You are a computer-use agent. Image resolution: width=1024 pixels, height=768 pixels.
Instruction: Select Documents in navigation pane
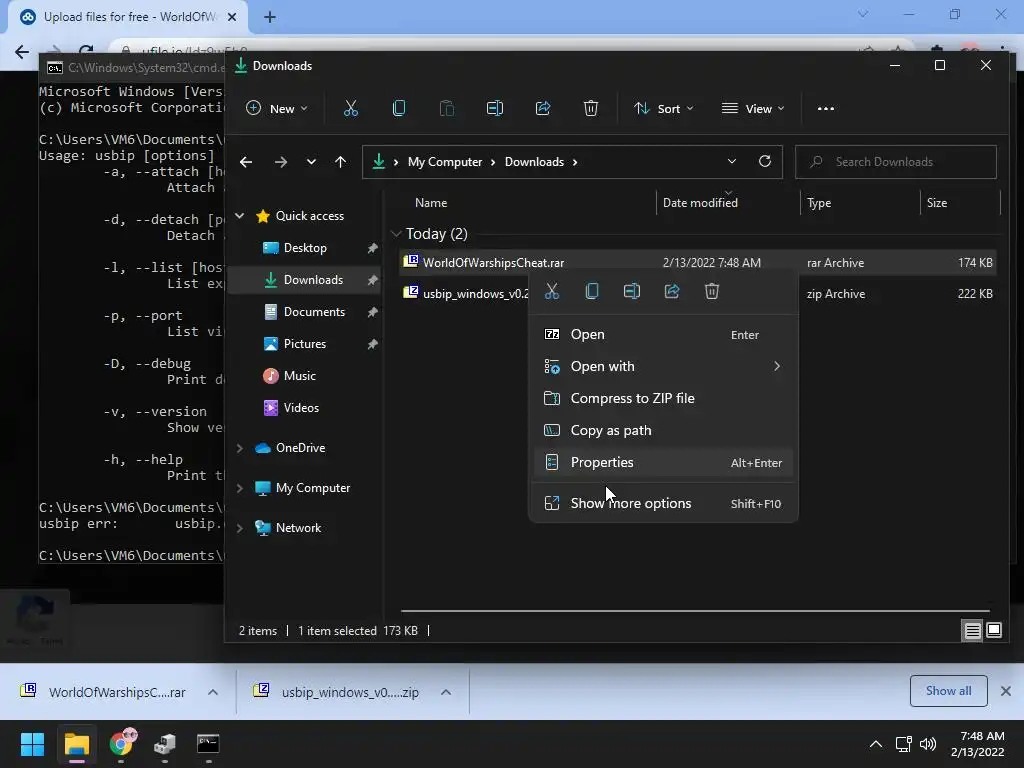click(314, 312)
